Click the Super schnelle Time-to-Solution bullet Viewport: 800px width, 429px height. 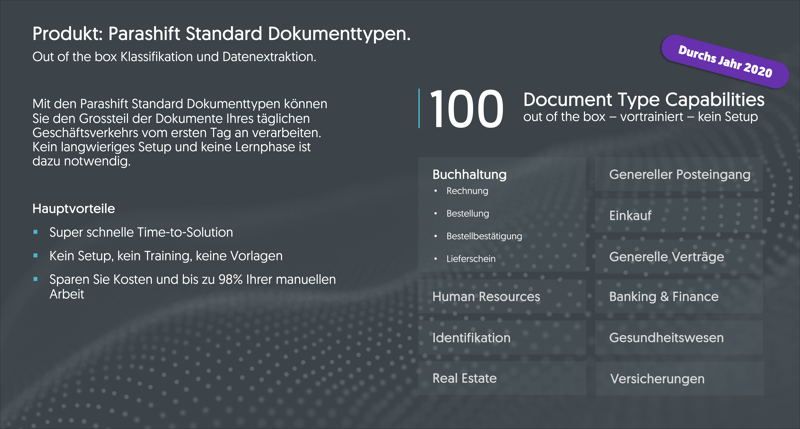click(141, 233)
